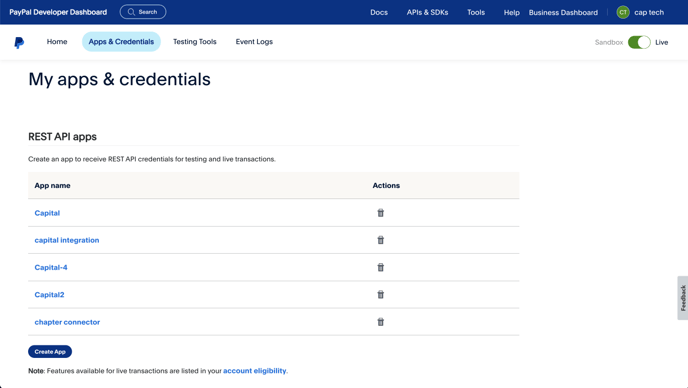Open the cap tech account menu
688x388 pixels.
pyautogui.click(x=649, y=12)
